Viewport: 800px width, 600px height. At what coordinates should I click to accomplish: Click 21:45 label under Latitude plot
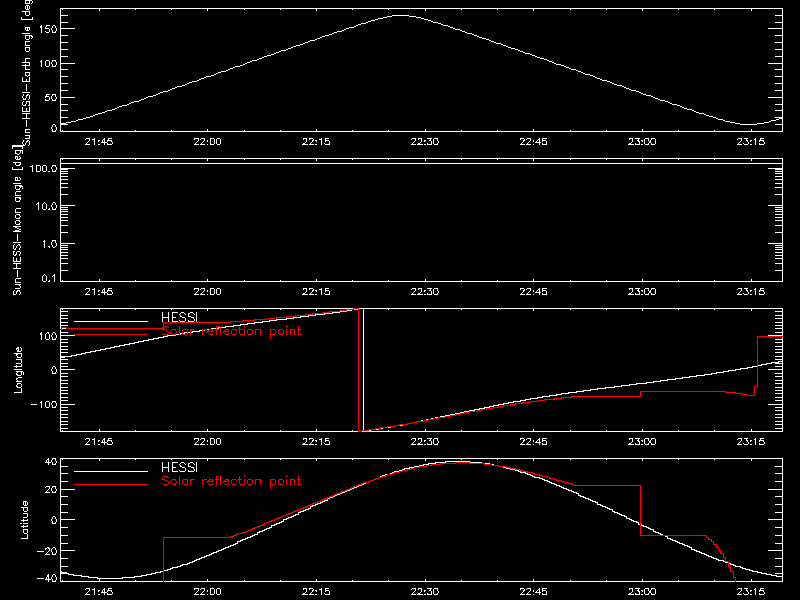click(x=99, y=592)
